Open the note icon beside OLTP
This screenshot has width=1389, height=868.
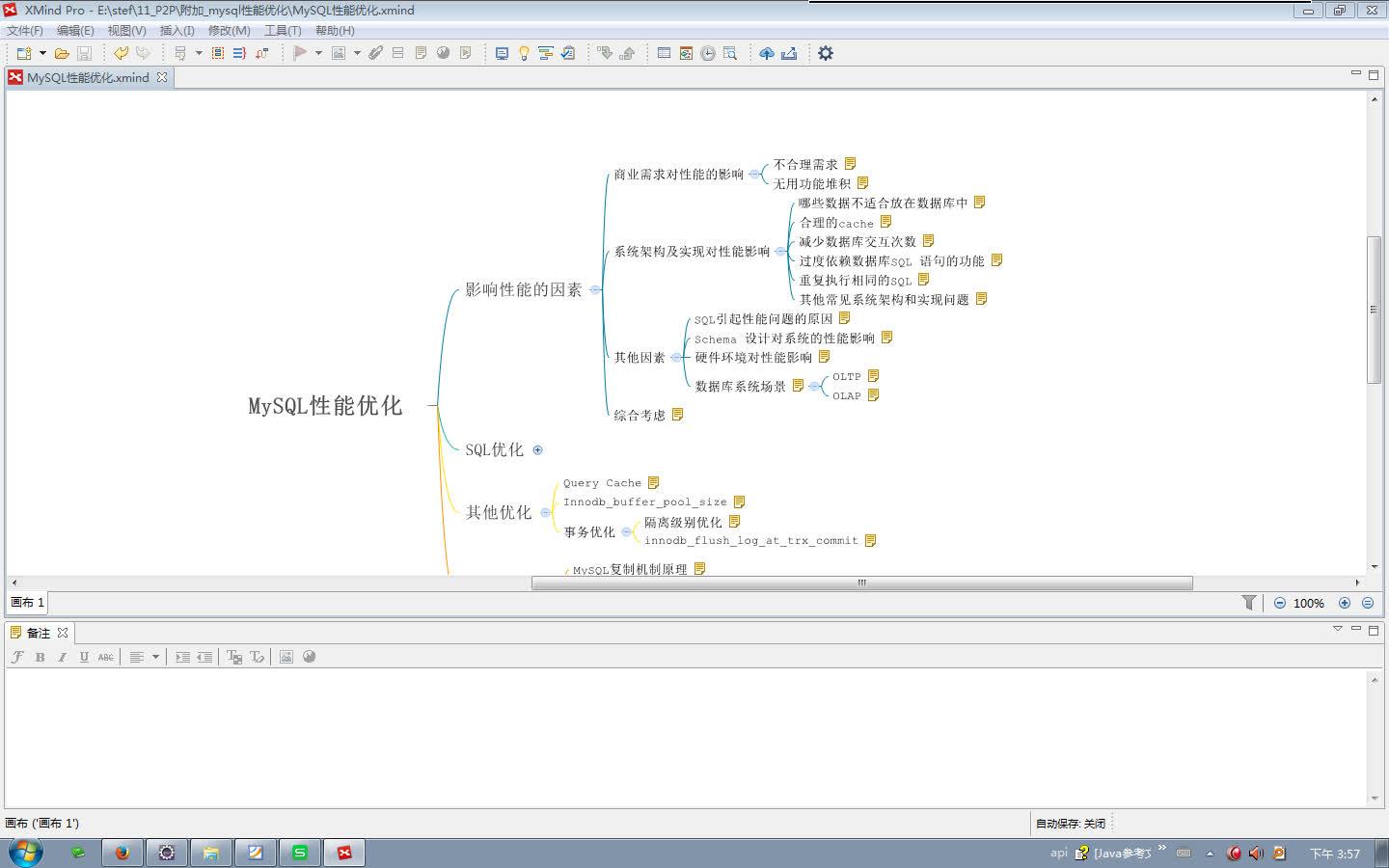pyautogui.click(x=874, y=375)
